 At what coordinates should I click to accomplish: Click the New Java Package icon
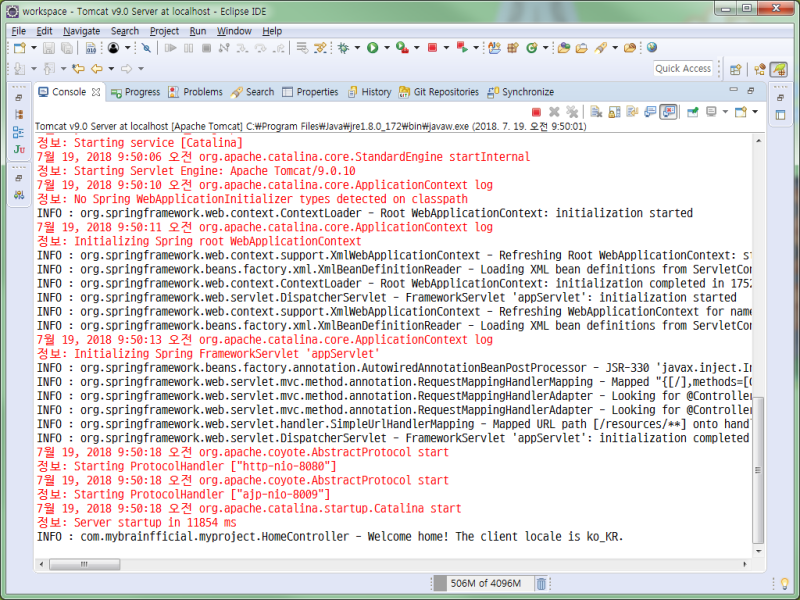point(513,48)
